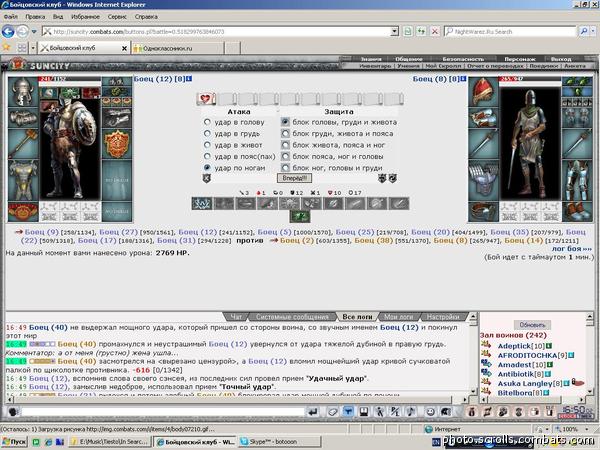
Task: Click player Adeptick in the room list
Action: [514, 346]
